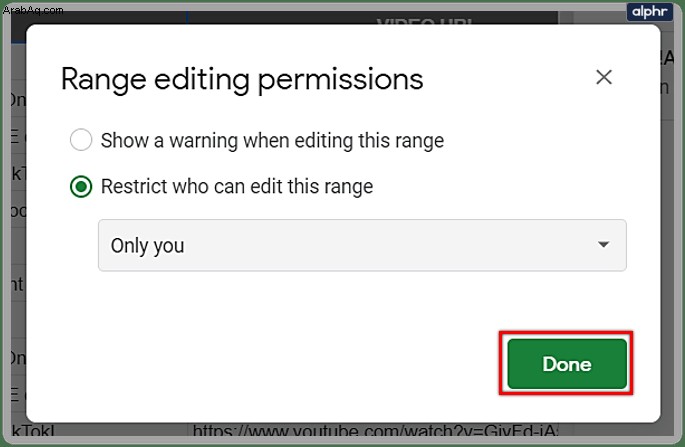
Task: Open the YouTube link in the background cell
Action: pos(375,431)
